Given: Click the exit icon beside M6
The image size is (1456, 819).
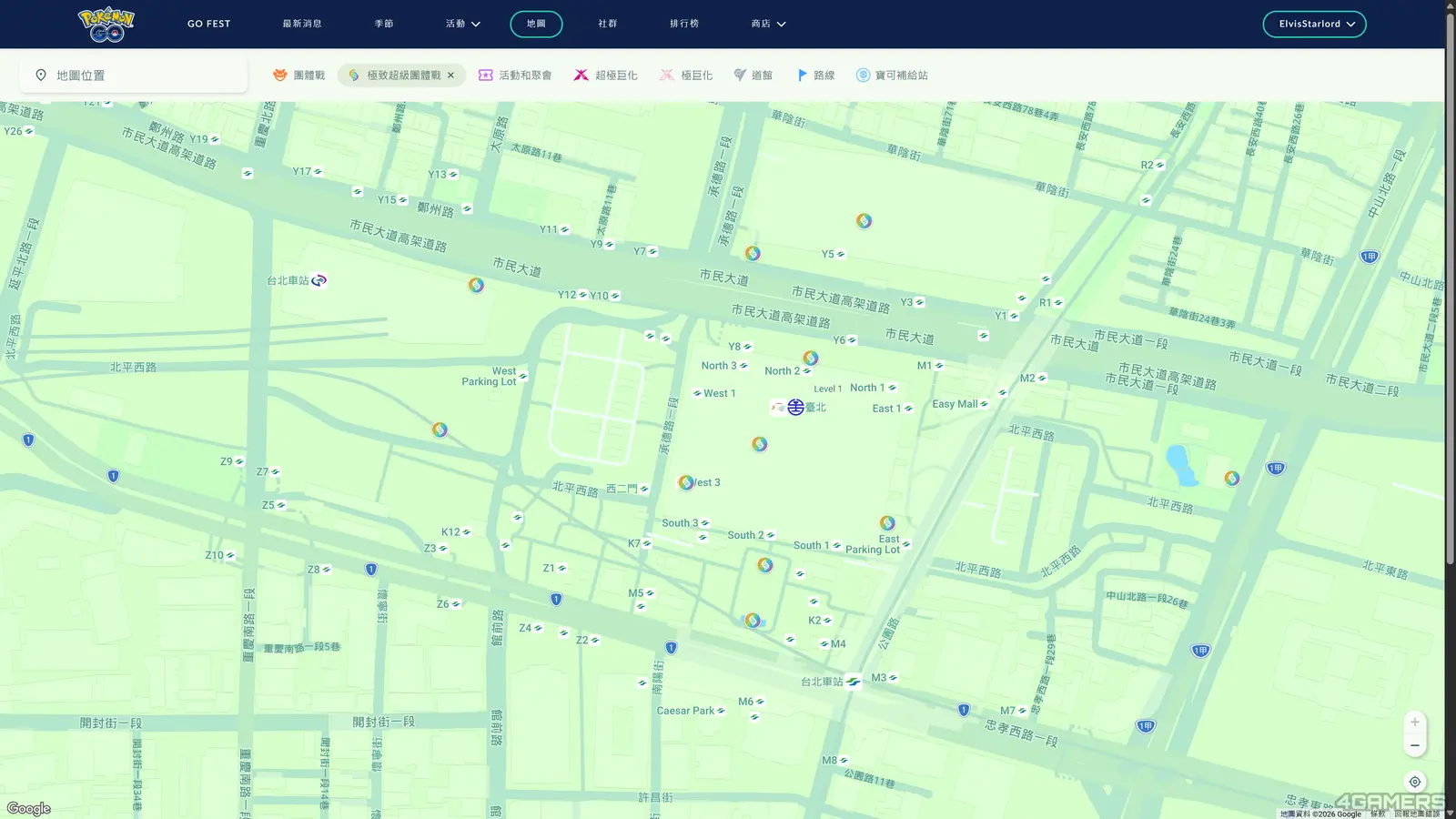Looking at the screenshot, I should pyautogui.click(x=760, y=702).
